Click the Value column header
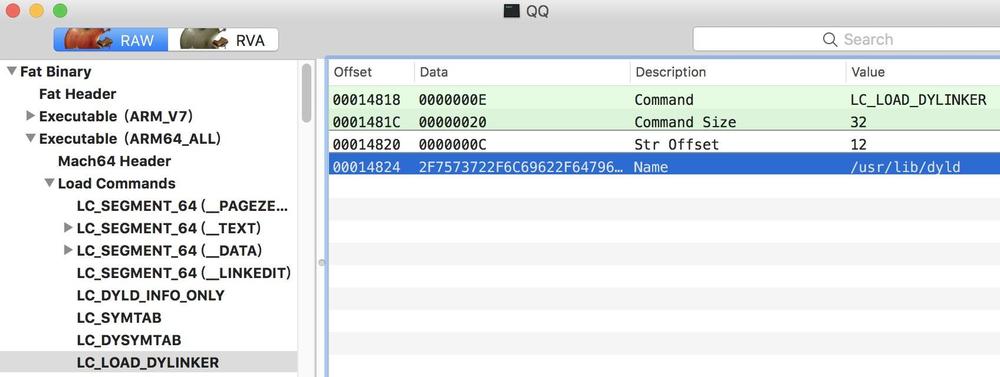The image size is (1000, 377). tap(923, 72)
